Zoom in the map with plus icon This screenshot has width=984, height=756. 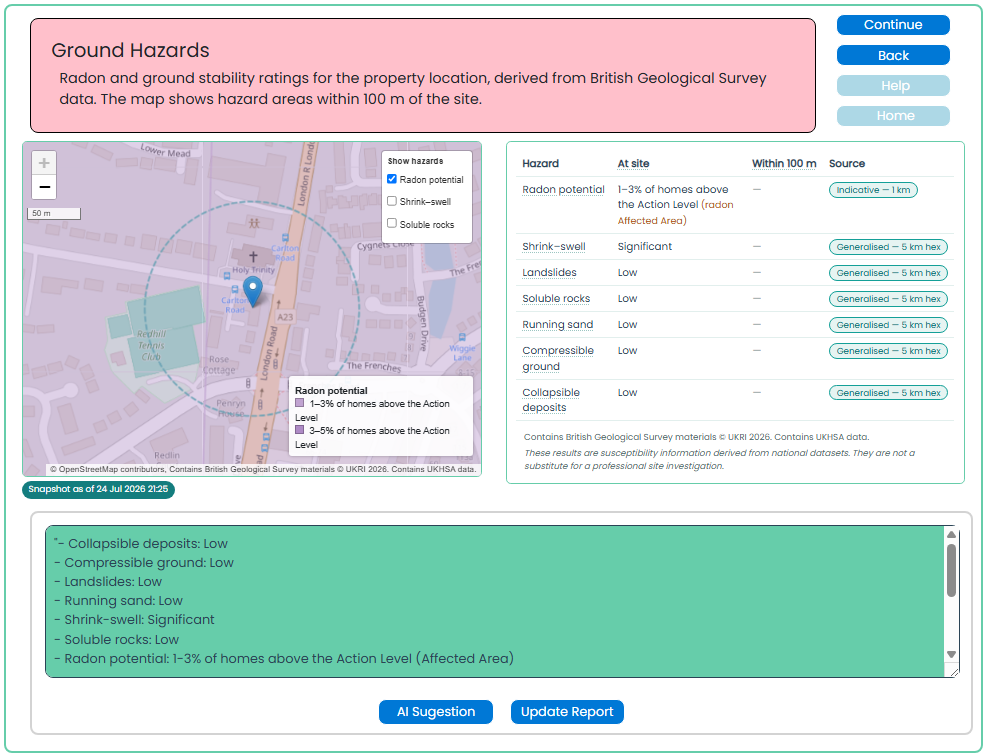(44, 163)
